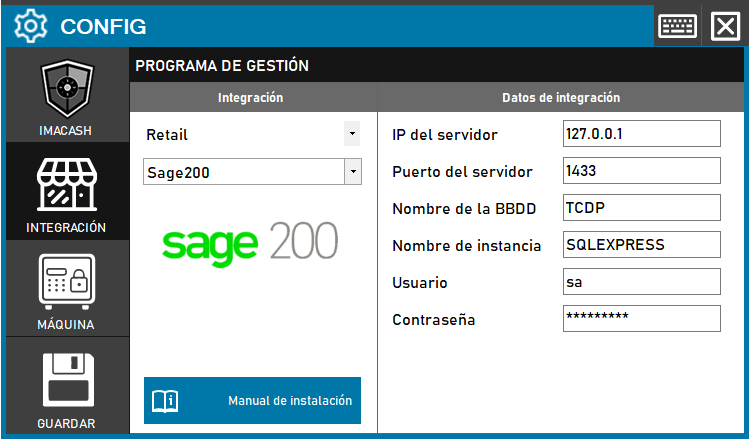The image size is (749, 442).
Task: Select the Nombre de la BBDD field
Action: pos(641,208)
